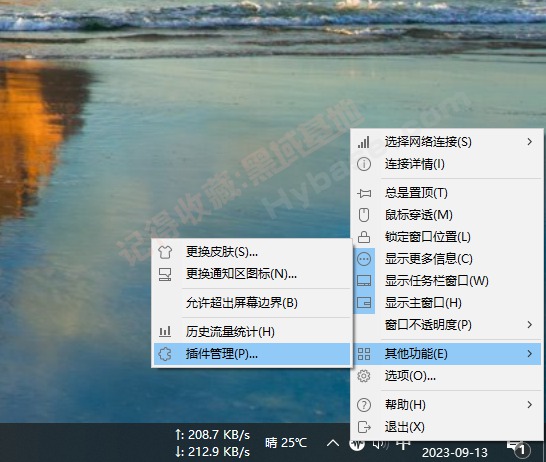The width and height of the screenshot is (546, 462).
Task: Click the 2023-09-13 taskbar date
Action: 455,453
